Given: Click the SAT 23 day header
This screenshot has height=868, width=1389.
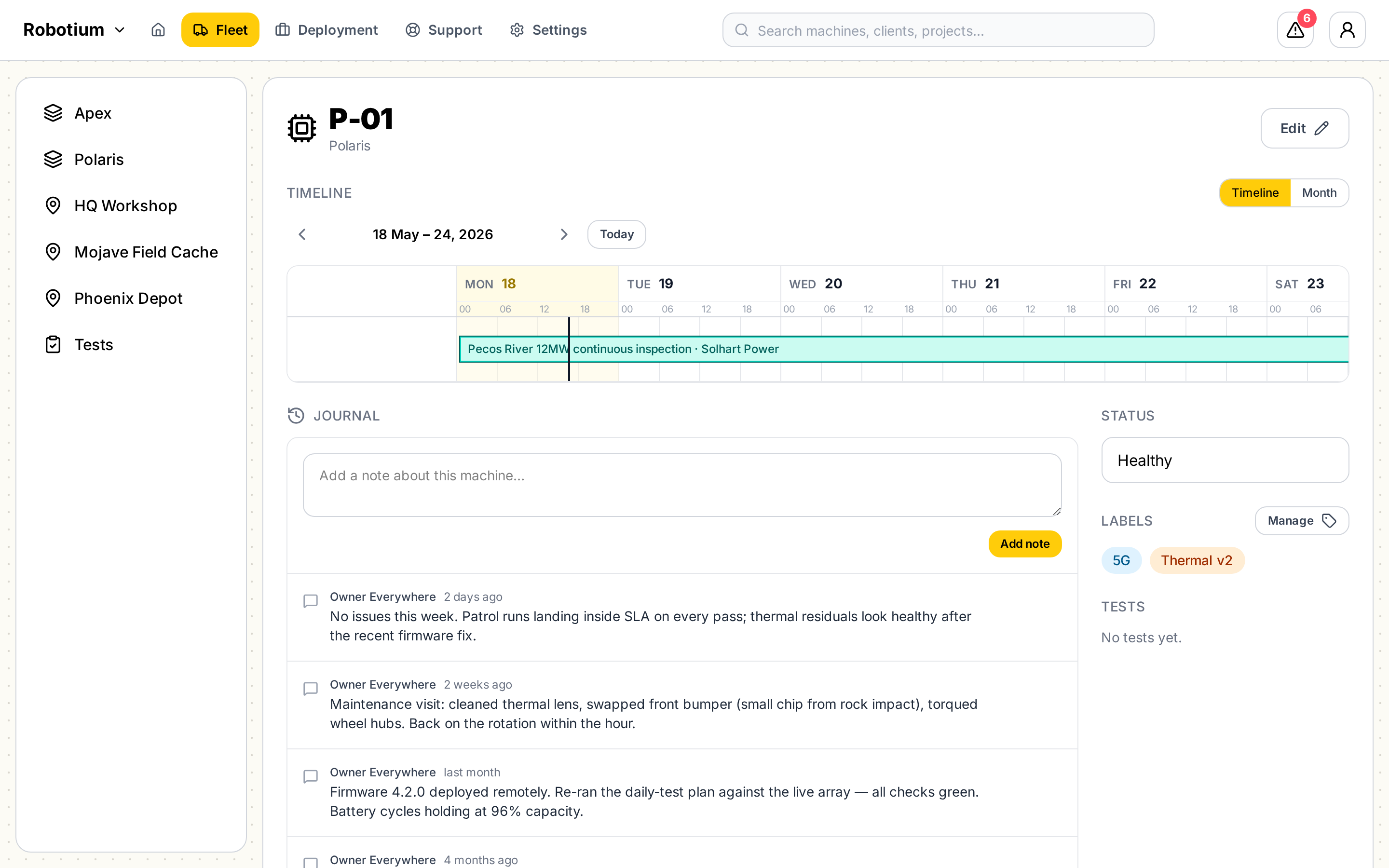Looking at the screenshot, I should coord(1307,284).
